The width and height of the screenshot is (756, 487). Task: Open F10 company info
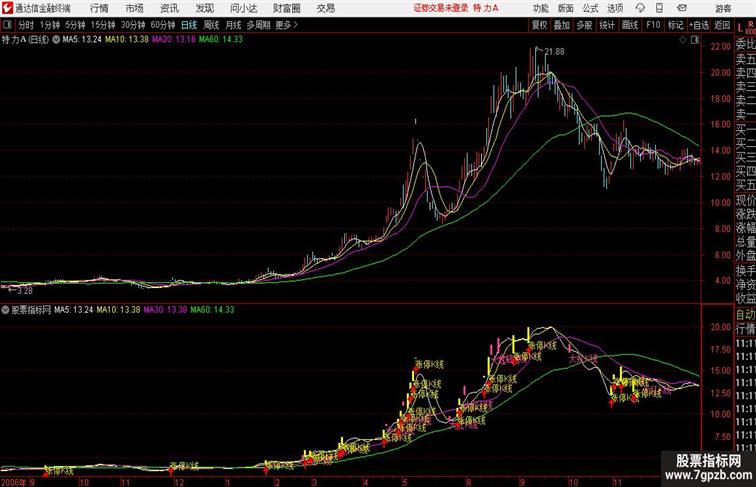tap(653, 25)
